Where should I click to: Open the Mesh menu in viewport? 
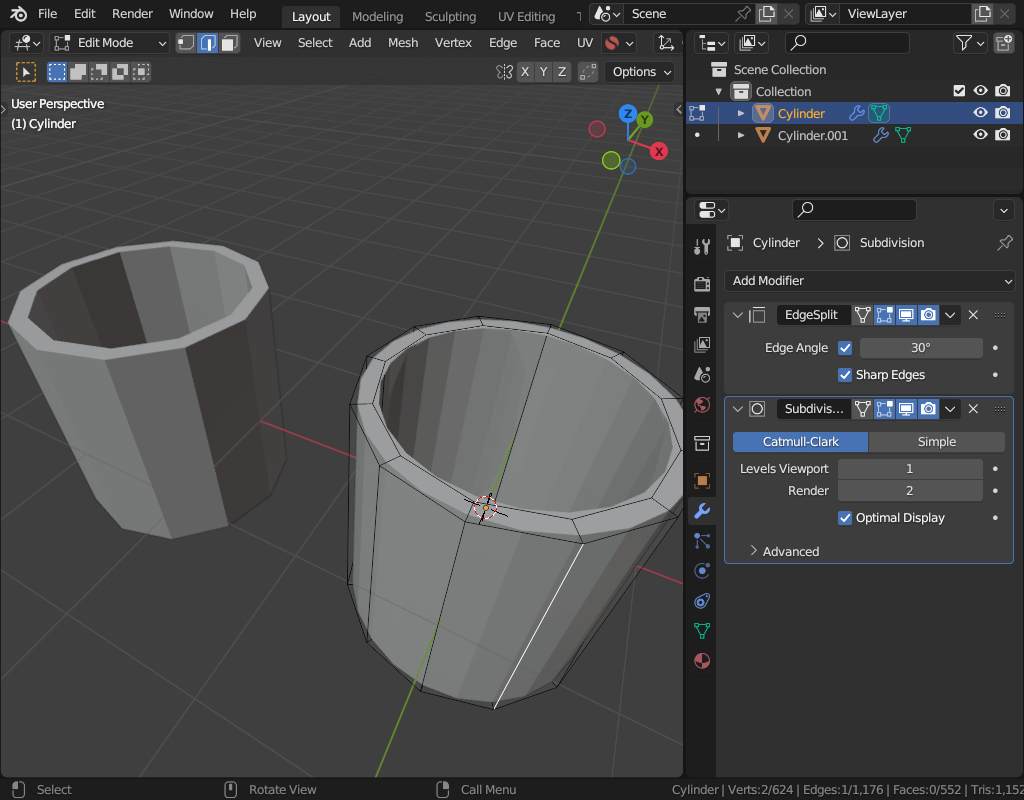tap(403, 43)
